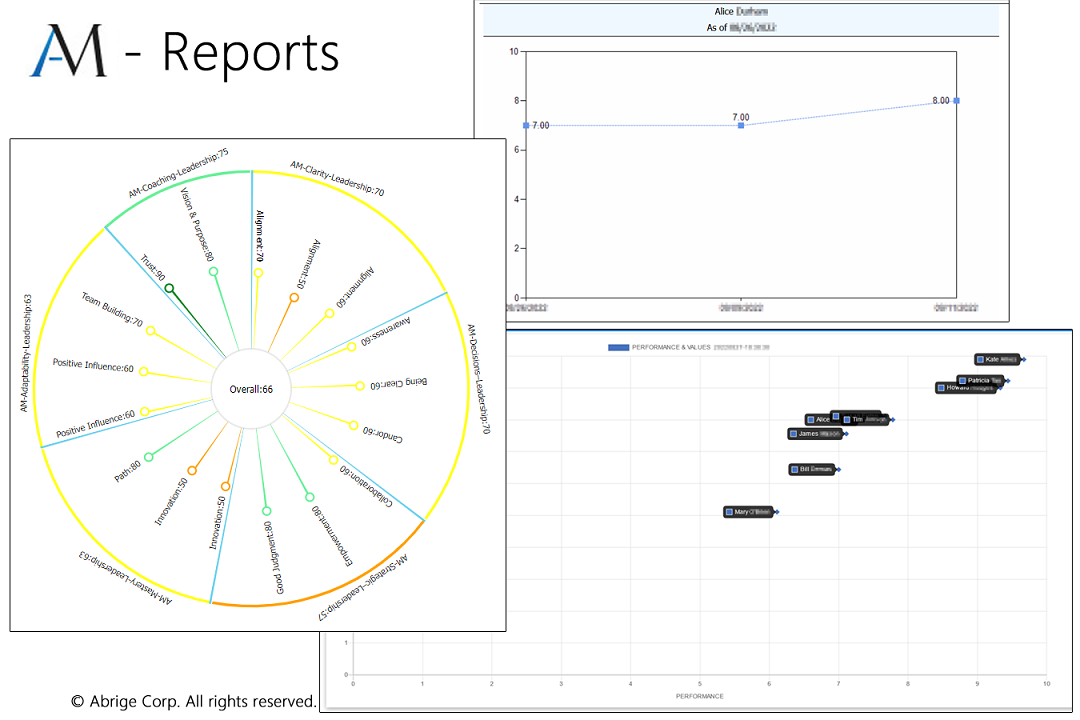Click the Patricia point label in the scatter chart
Screen dimensions: 1080x720
click(981, 380)
